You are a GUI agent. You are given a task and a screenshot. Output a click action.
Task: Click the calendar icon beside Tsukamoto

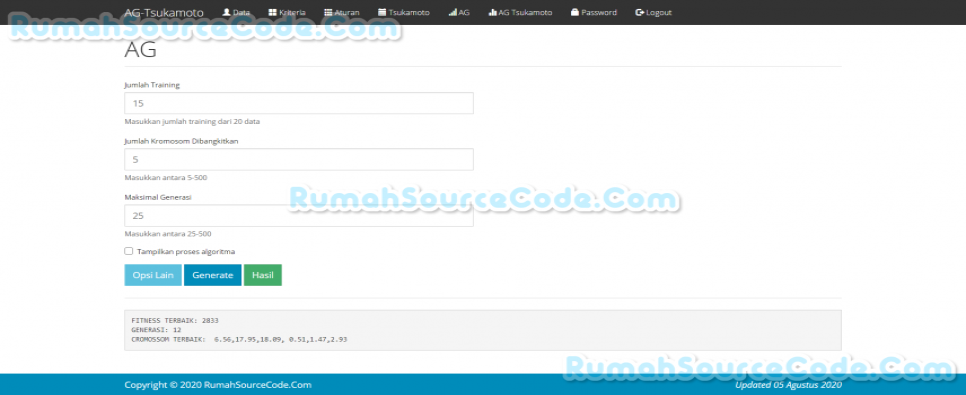pos(382,12)
